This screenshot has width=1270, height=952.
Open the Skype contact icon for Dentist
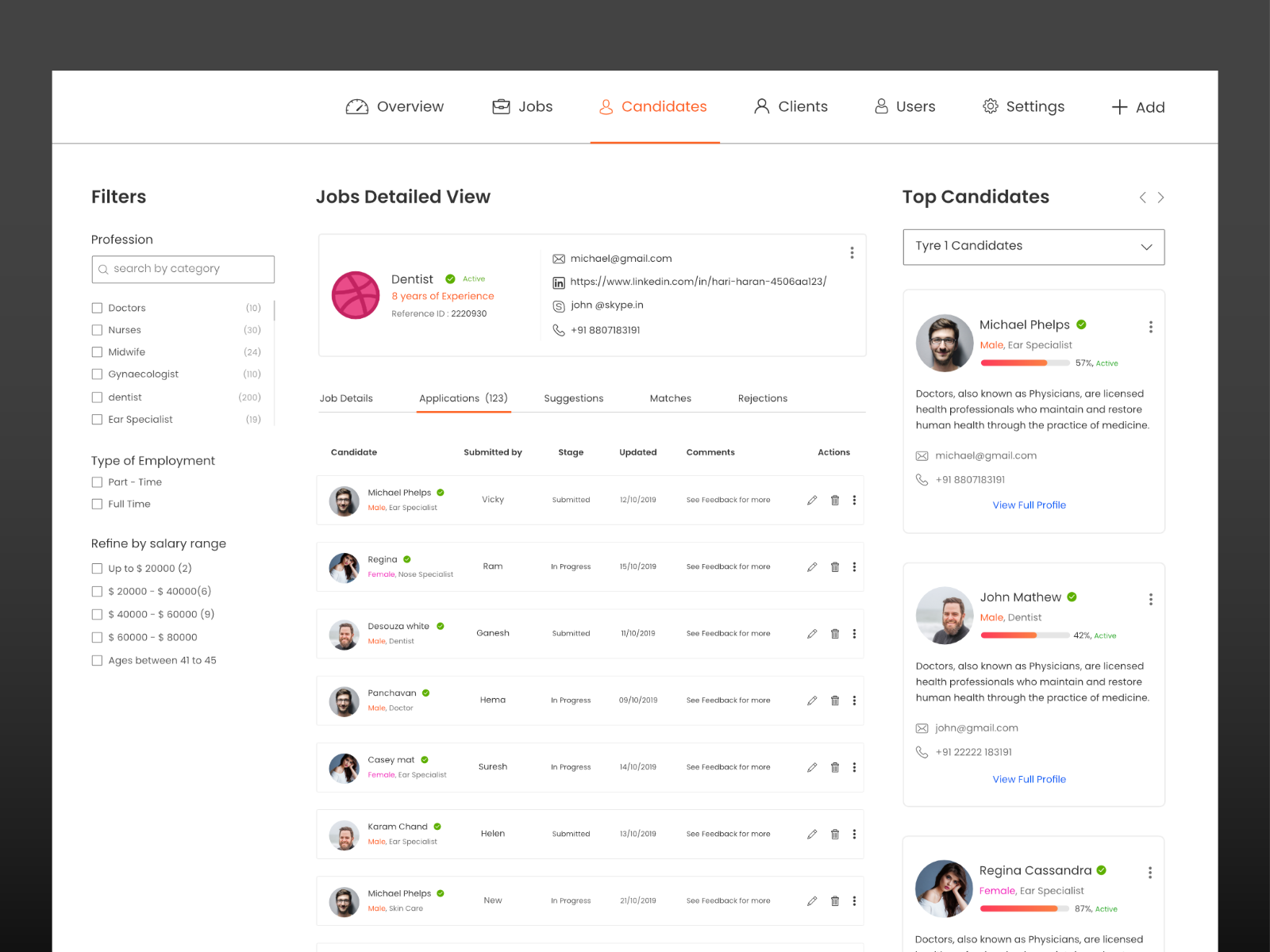pos(559,305)
